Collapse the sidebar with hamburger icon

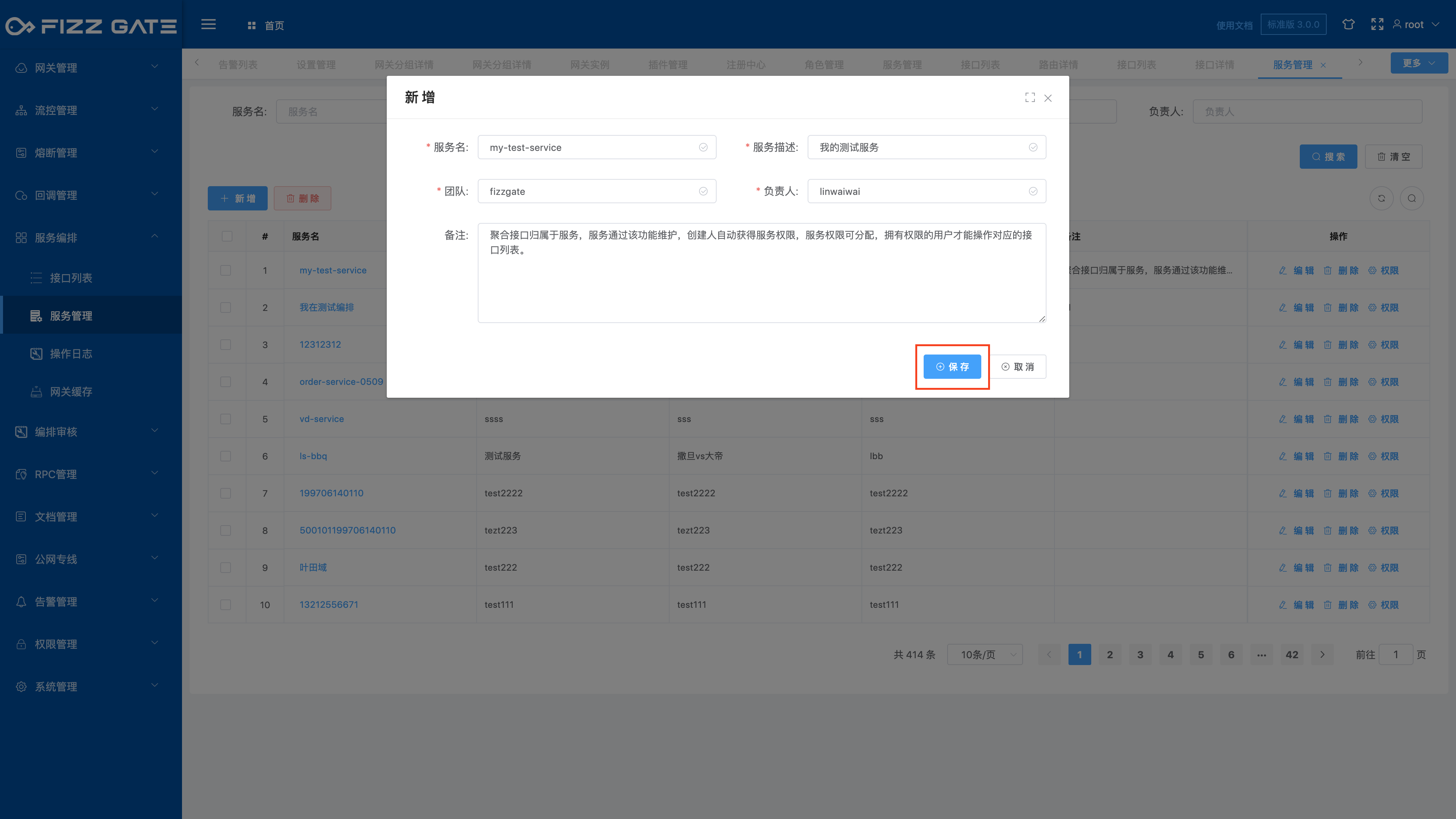click(209, 24)
